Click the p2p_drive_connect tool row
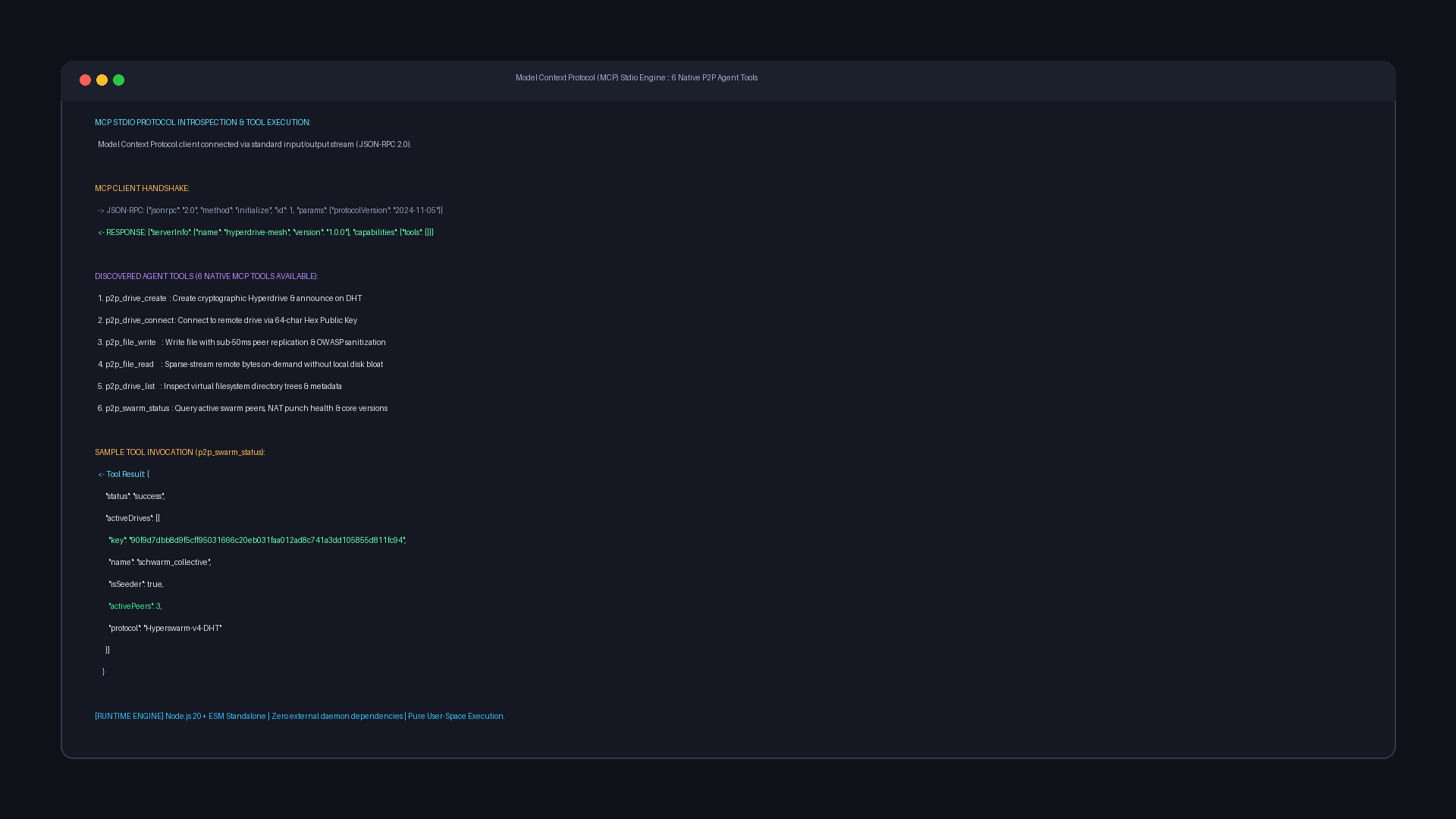The width and height of the screenshot is (1456, 819). click(x=227, y=321)
